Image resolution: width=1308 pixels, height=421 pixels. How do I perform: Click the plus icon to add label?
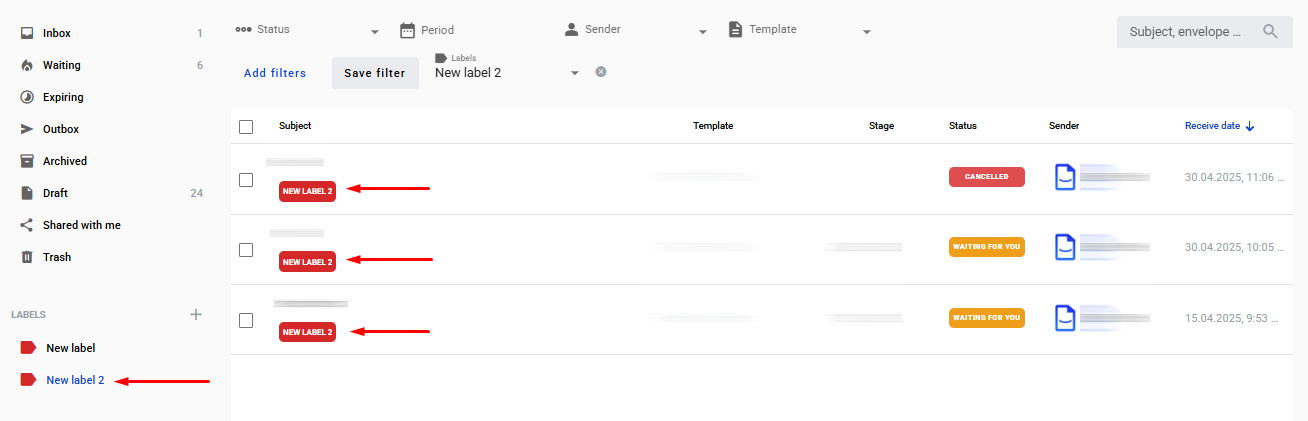[x=196, y=314]
